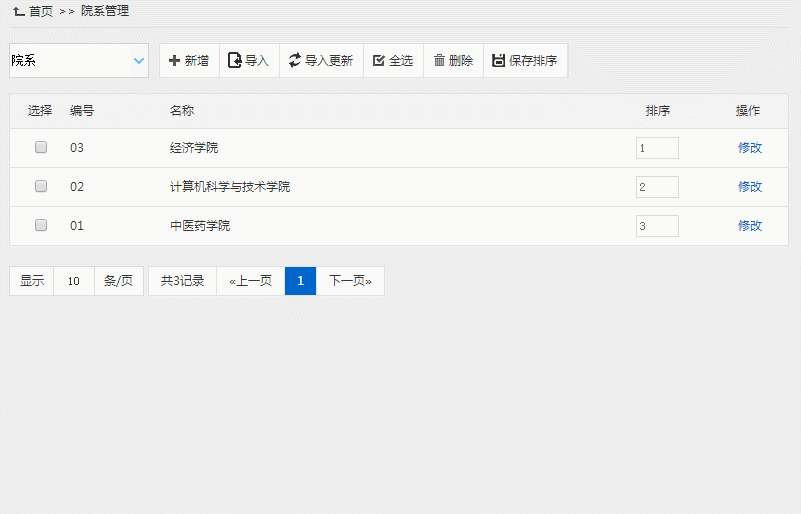
Task: Click the checkmark icon for 全选
Action: [x=379, y=61]
